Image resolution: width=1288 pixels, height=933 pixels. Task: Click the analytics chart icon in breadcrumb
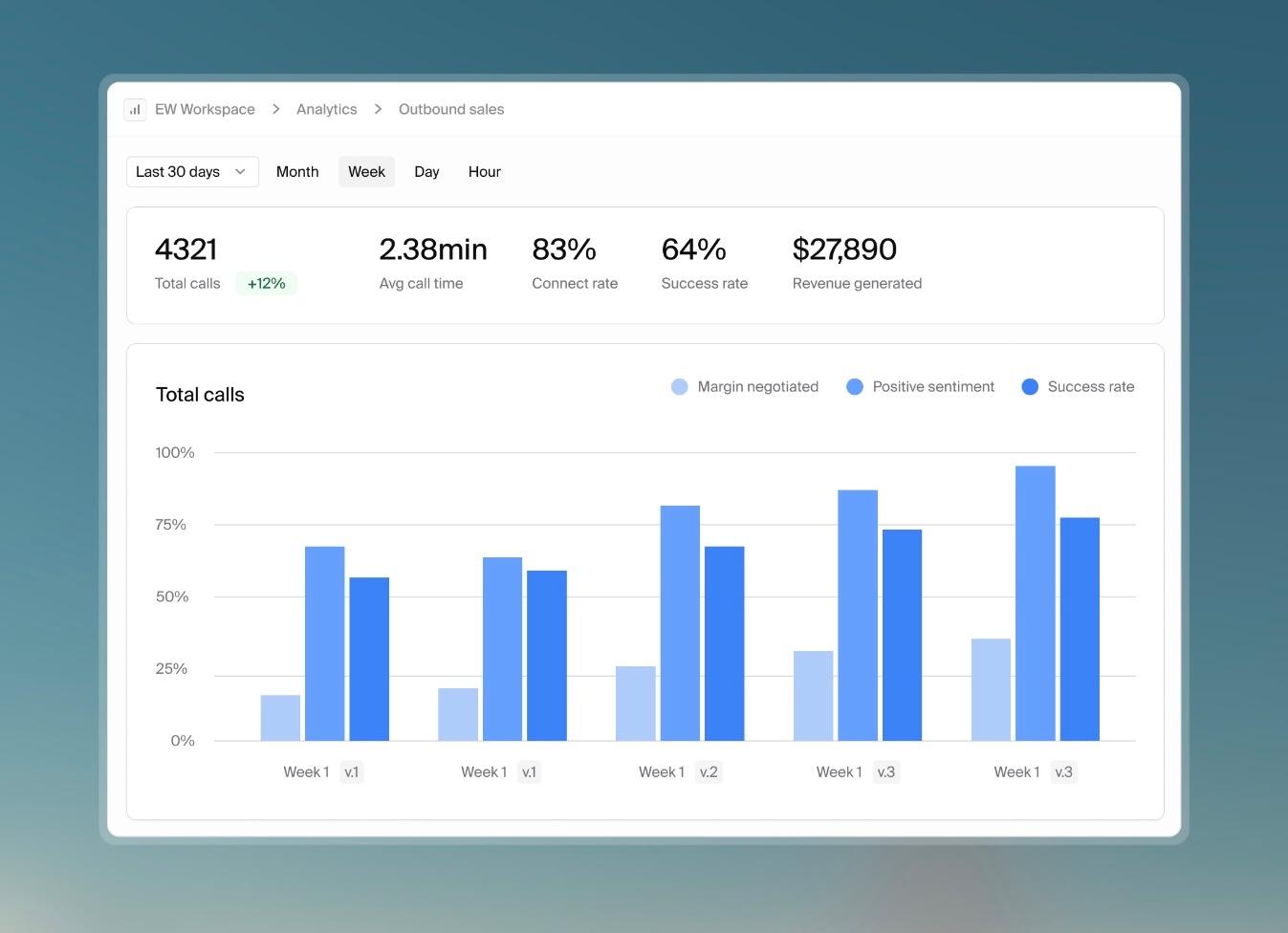134,109
